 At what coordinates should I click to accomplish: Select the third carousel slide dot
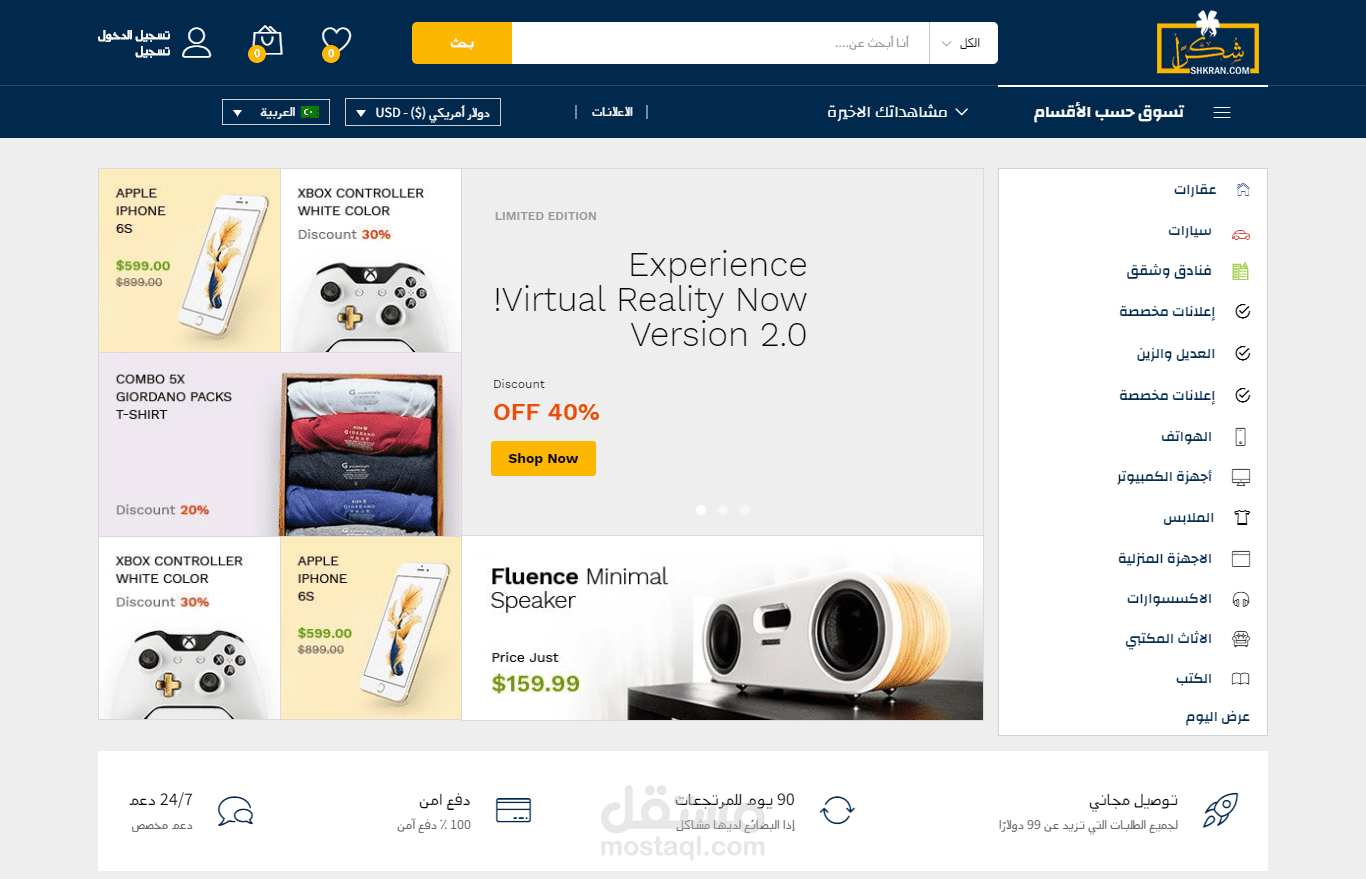pyautogui.click(x=745, y=510)
